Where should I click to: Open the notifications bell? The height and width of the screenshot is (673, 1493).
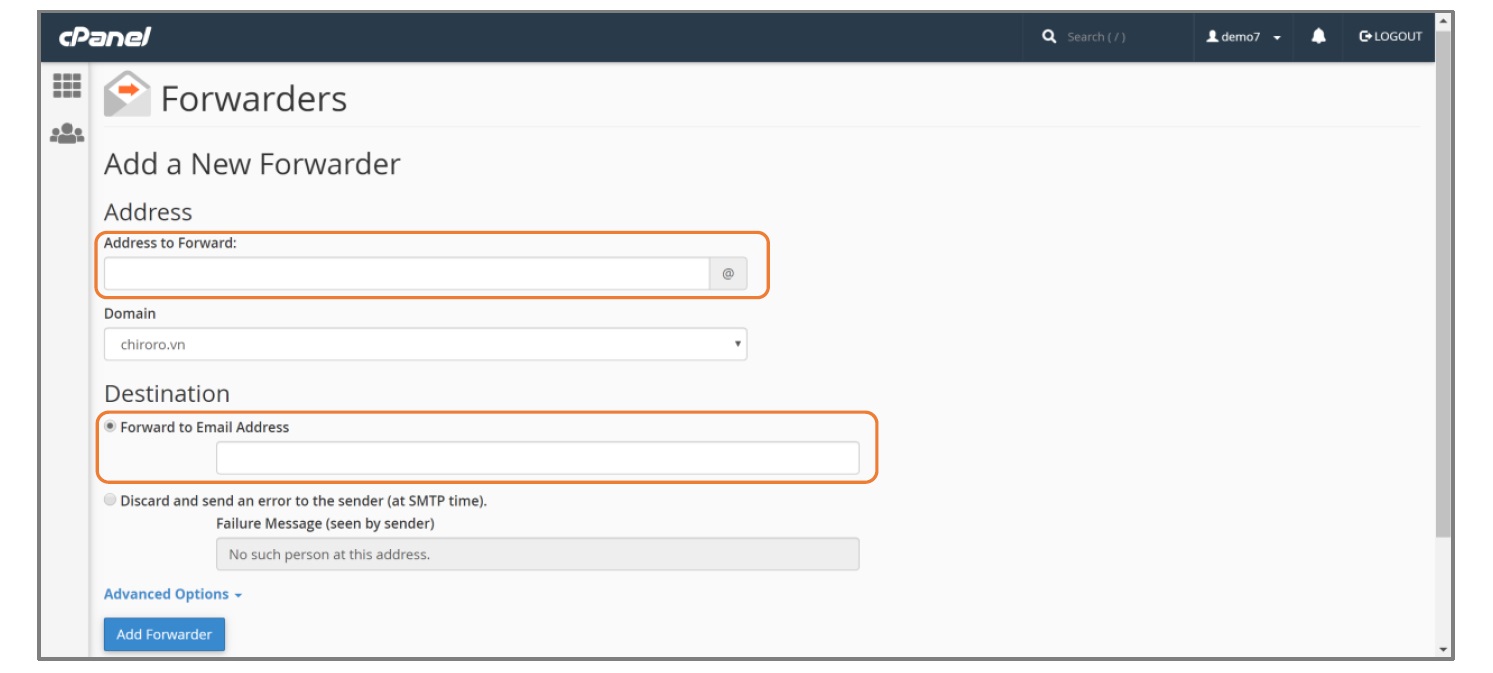(1319, 36)
